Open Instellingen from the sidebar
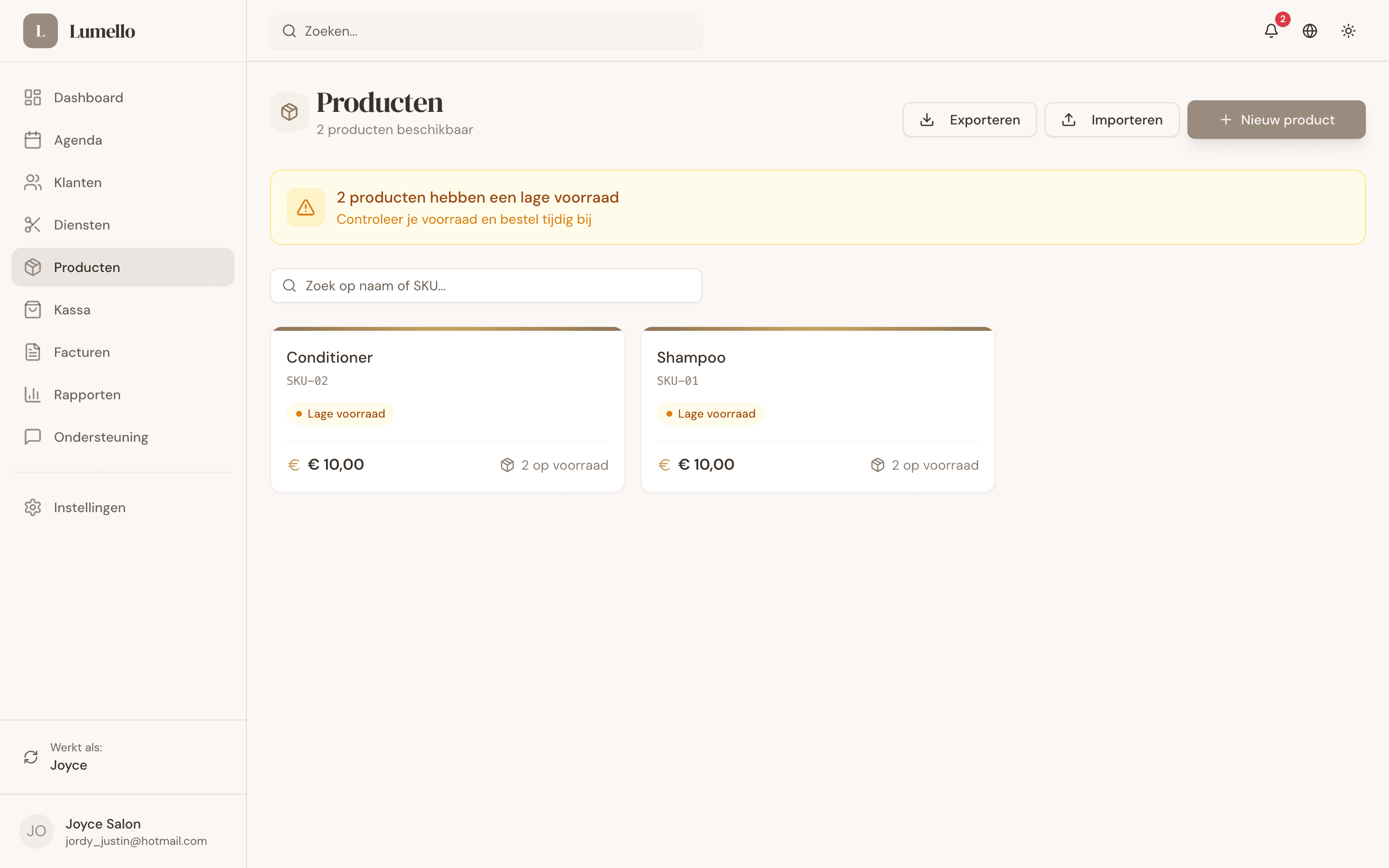The height and width of the screenshot is (868, 1389). [90, 507]
